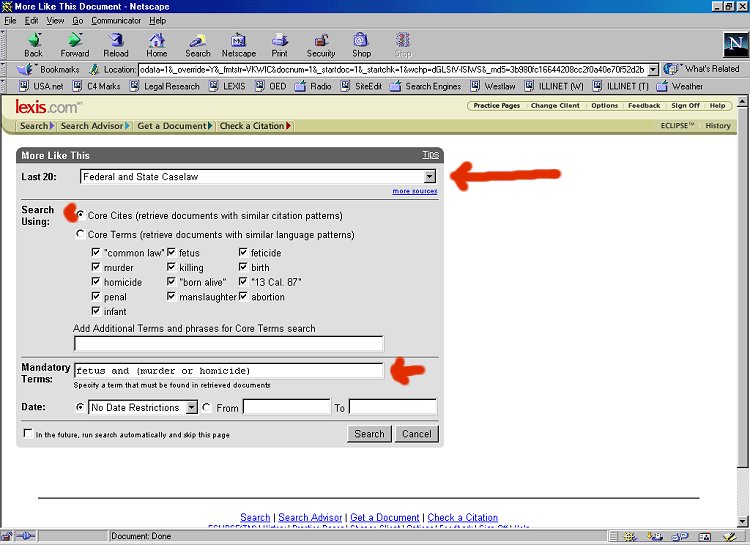Click the Additional Terms input field
The image size is (750, 545).
229,343
